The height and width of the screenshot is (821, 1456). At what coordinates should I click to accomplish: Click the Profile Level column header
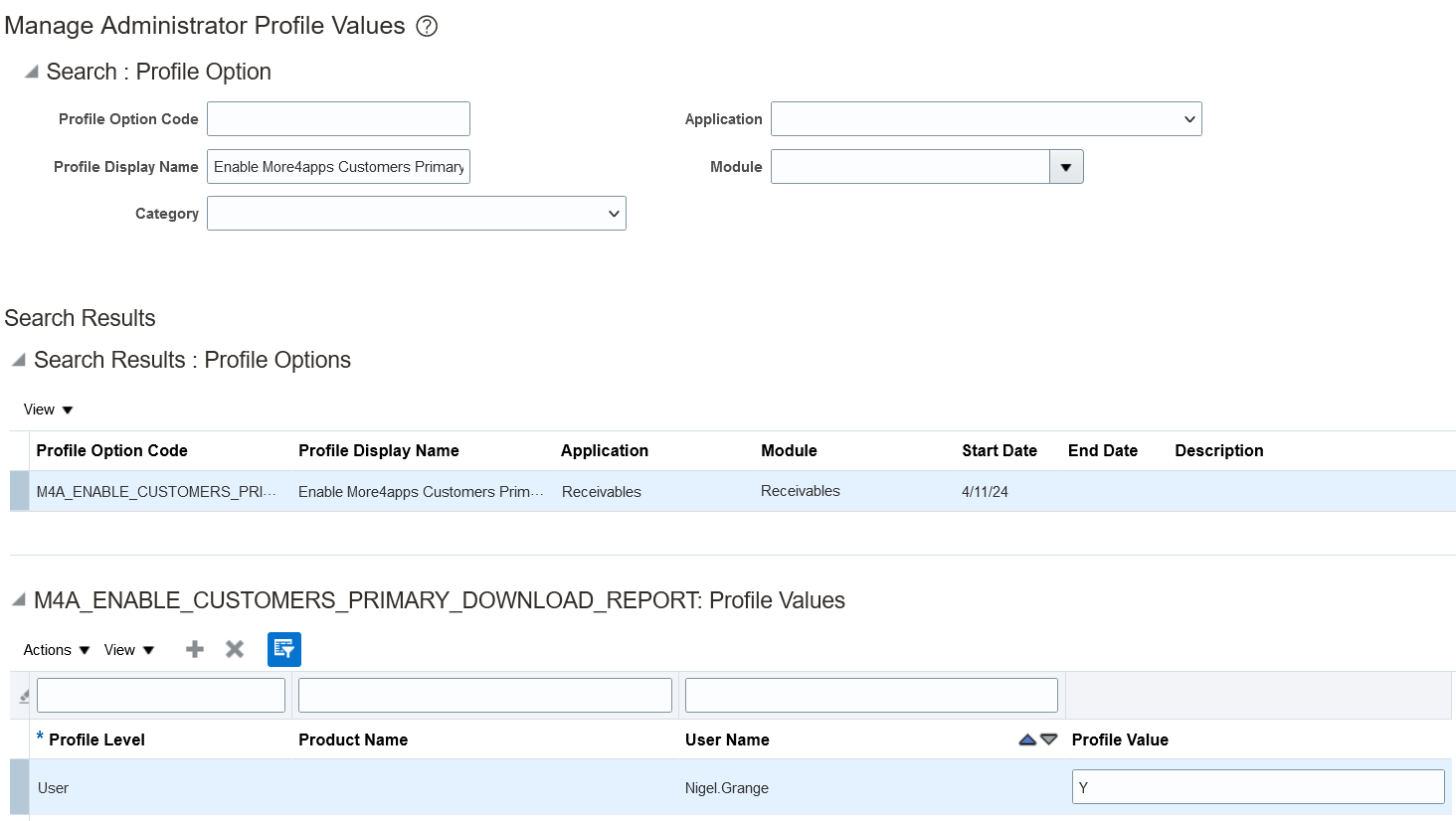pos(96,739)
